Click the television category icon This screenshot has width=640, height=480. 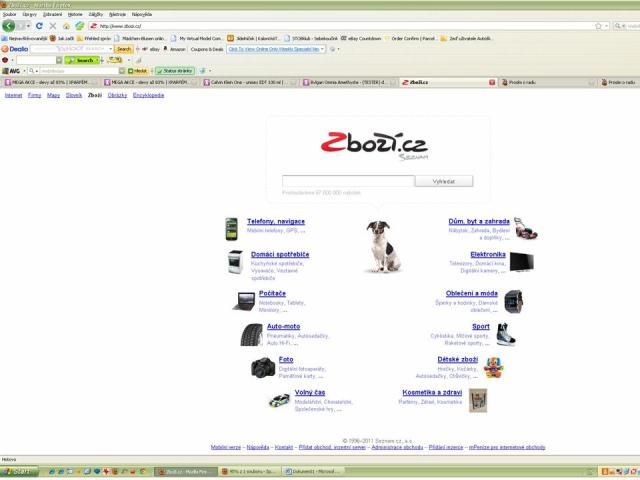522,262
